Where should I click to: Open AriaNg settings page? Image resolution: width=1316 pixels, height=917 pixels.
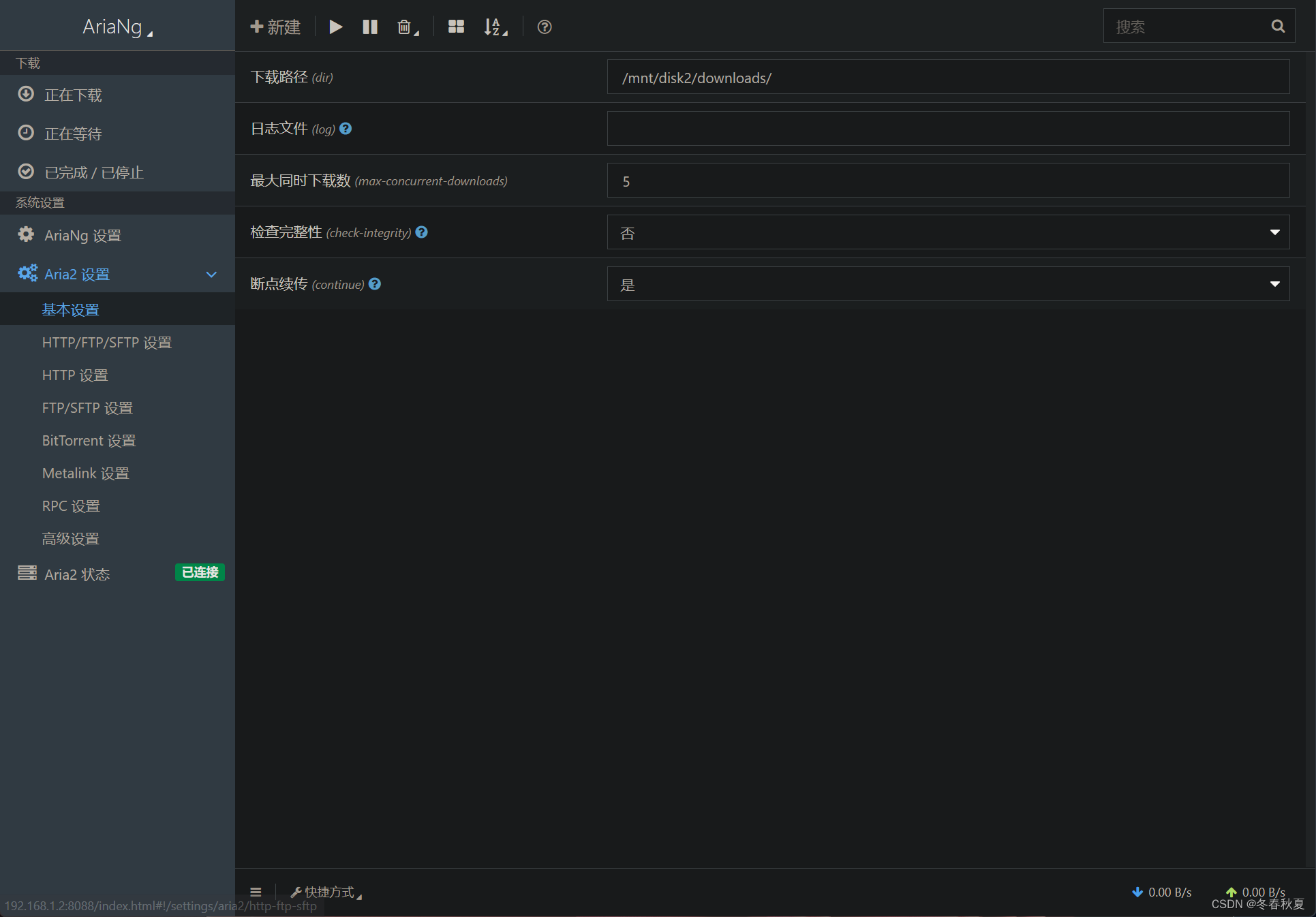[117, 235]
